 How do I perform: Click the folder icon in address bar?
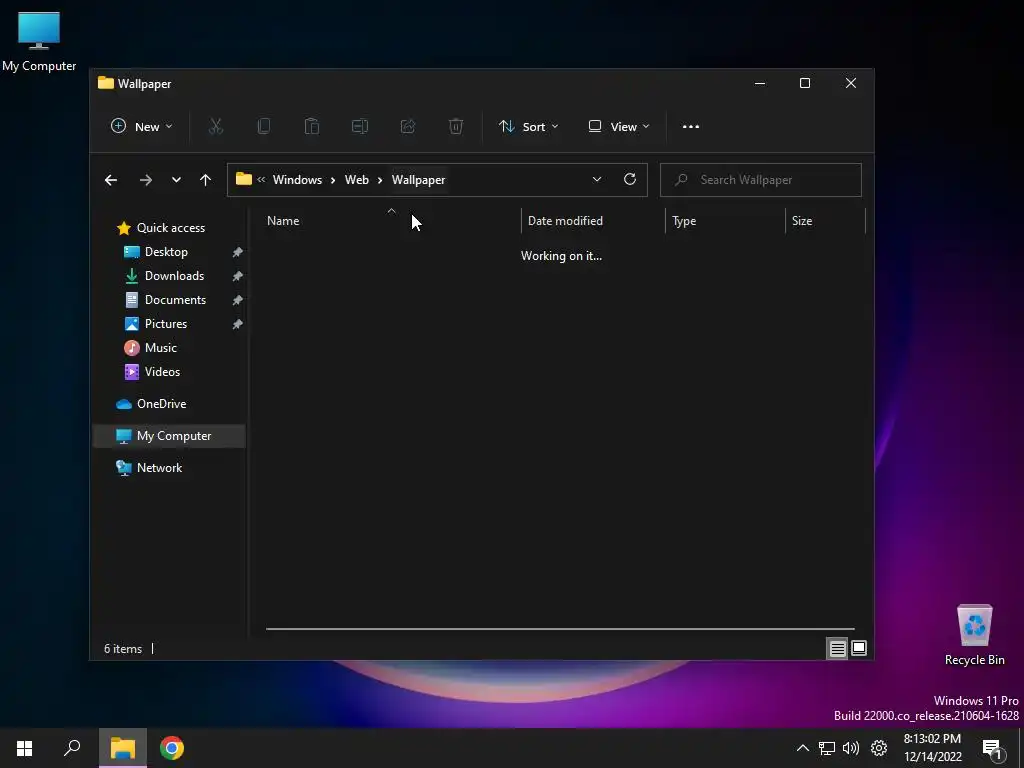coord(244,179)
